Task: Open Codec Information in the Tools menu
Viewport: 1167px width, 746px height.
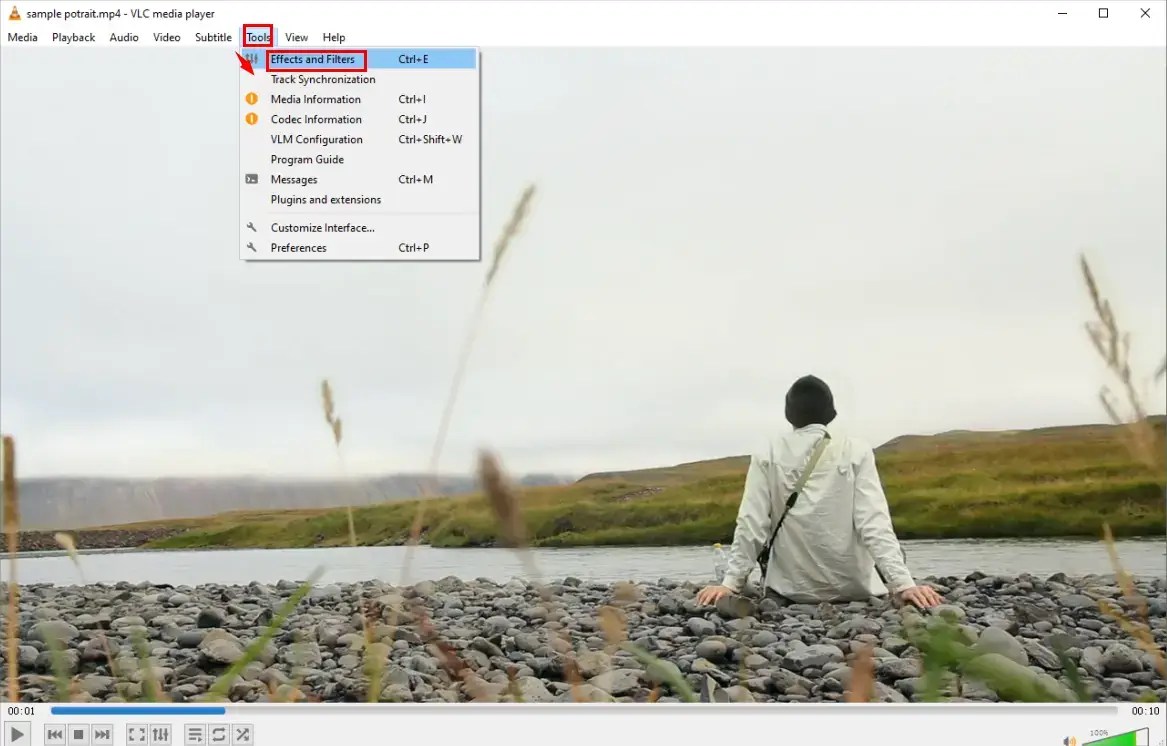Action: (x=316, y=119)
